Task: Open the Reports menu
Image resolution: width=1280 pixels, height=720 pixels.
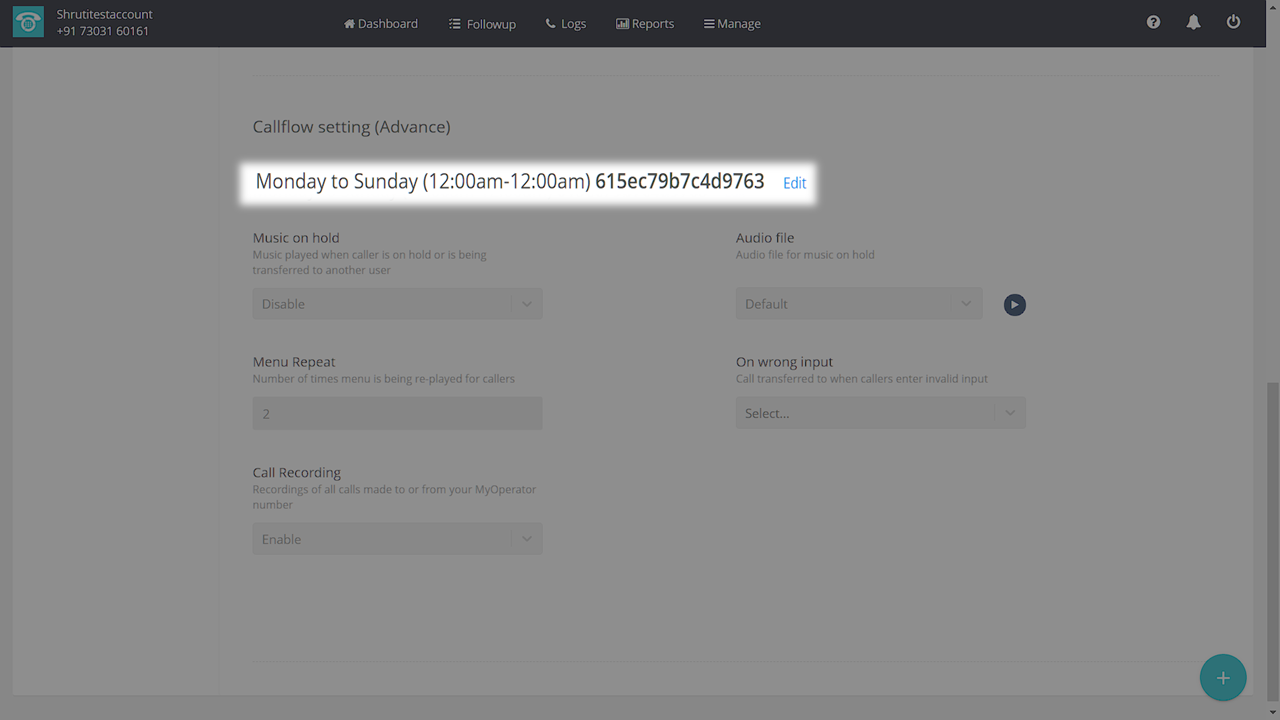Action: tap(645, 23)
